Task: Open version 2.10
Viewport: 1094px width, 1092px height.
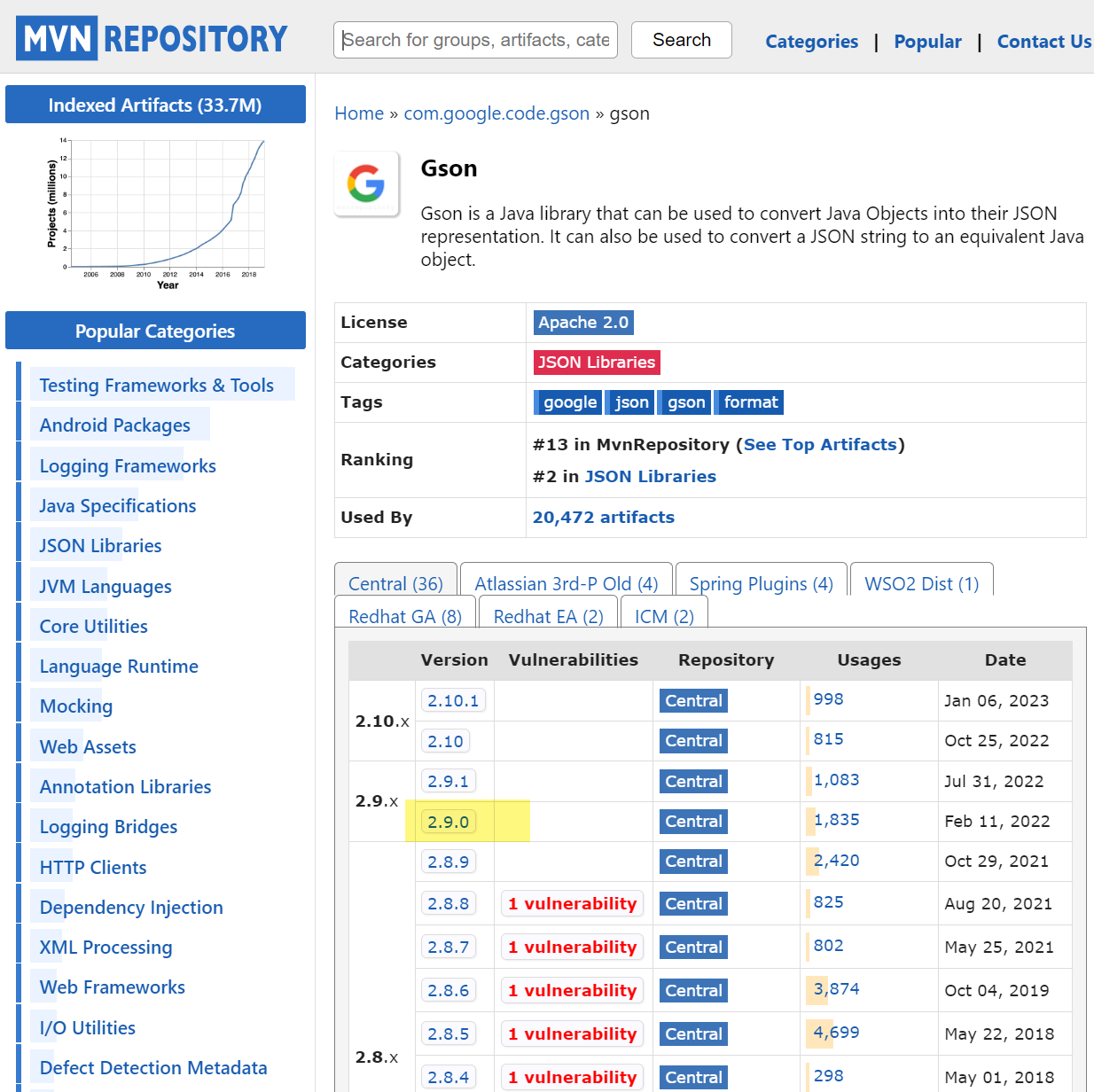Action: [x=445, y=741]
